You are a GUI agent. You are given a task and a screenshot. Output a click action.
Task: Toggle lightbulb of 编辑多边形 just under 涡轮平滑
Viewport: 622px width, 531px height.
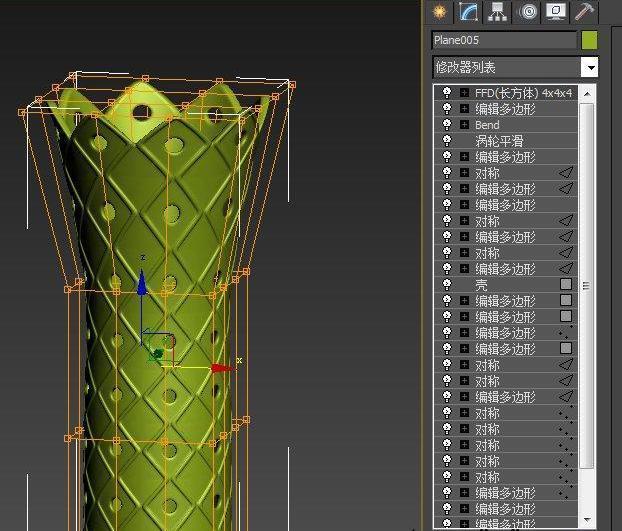pos(447,157)
